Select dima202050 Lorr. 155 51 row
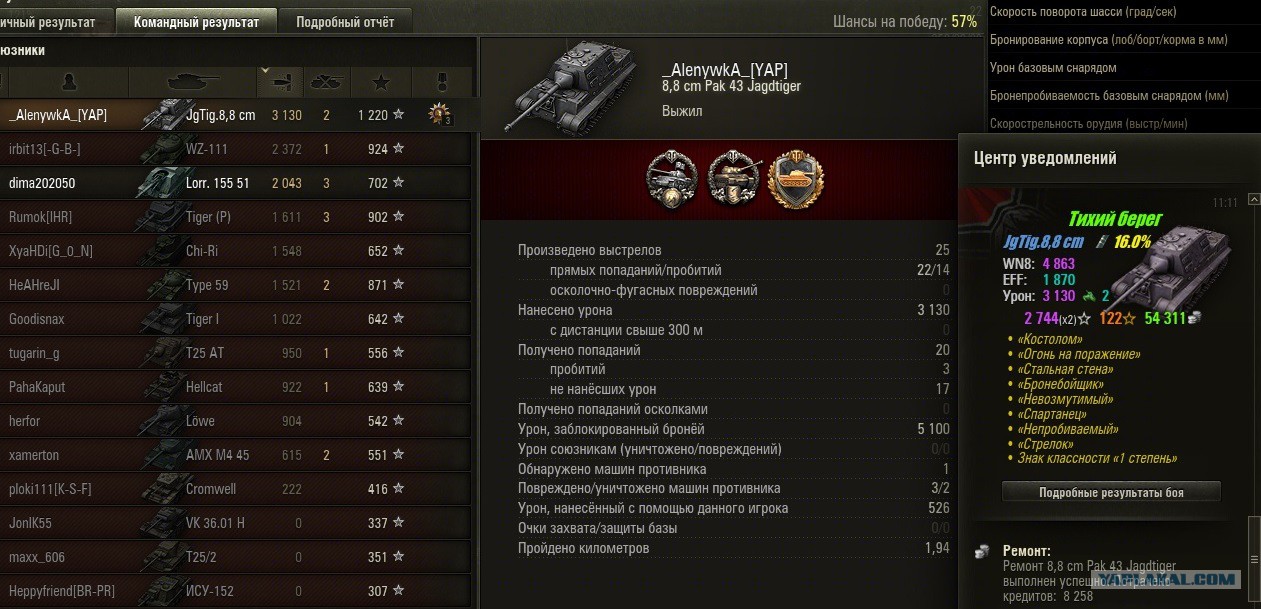The width and height of the screenshot is (1261, 609). 235,183
